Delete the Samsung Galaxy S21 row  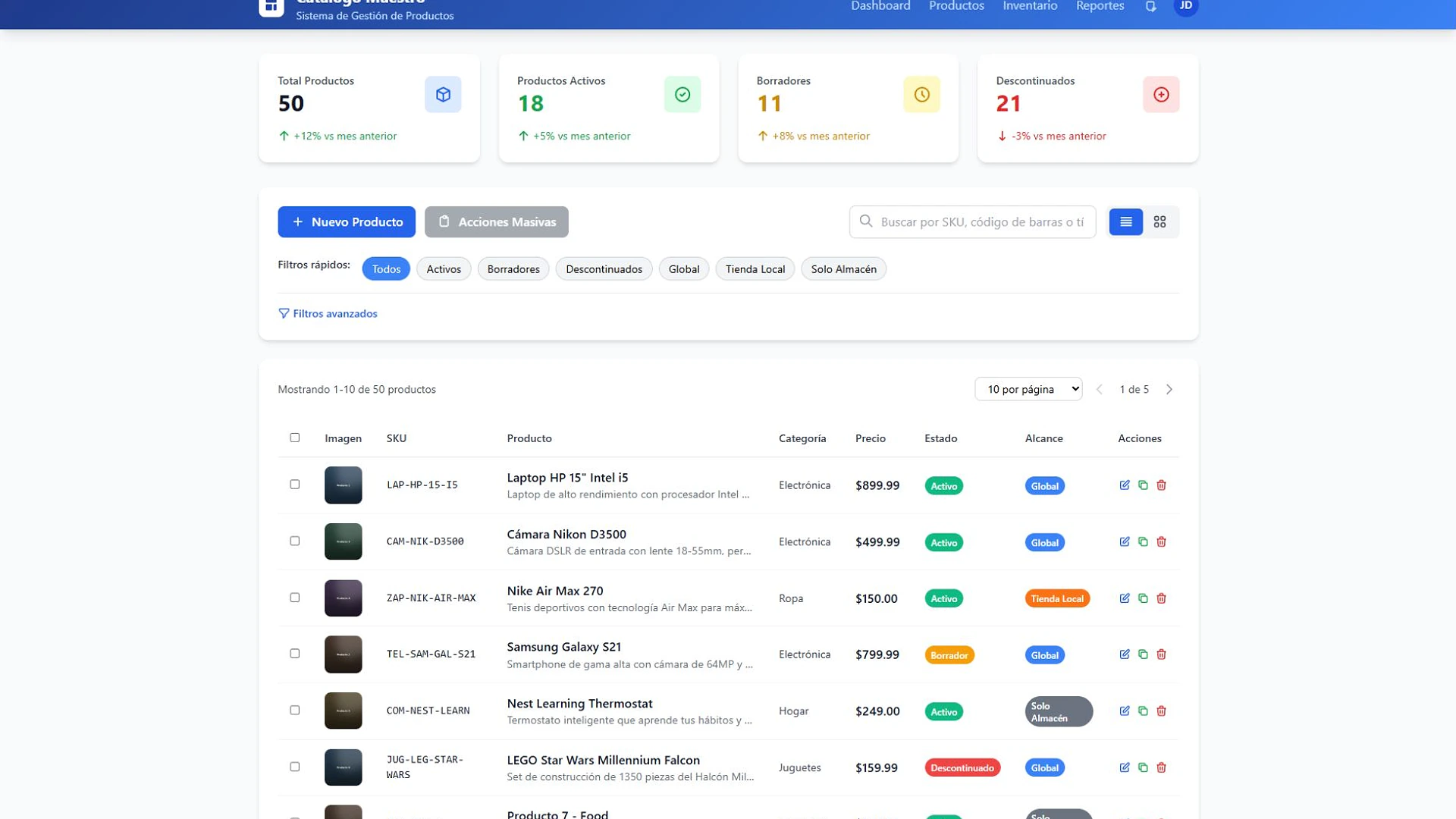coord(1161,654)
